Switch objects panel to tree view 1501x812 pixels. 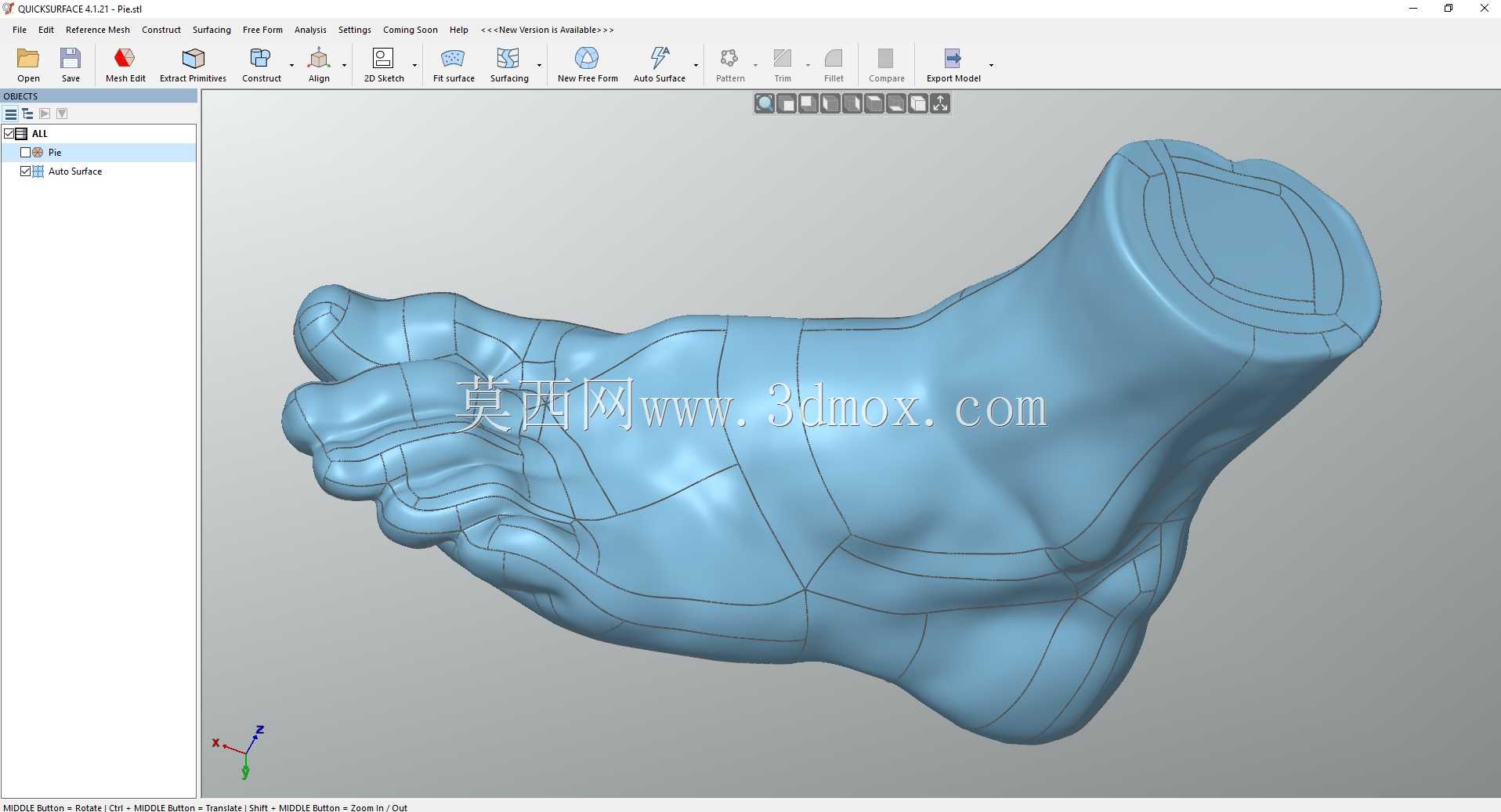tap(27, 114)
